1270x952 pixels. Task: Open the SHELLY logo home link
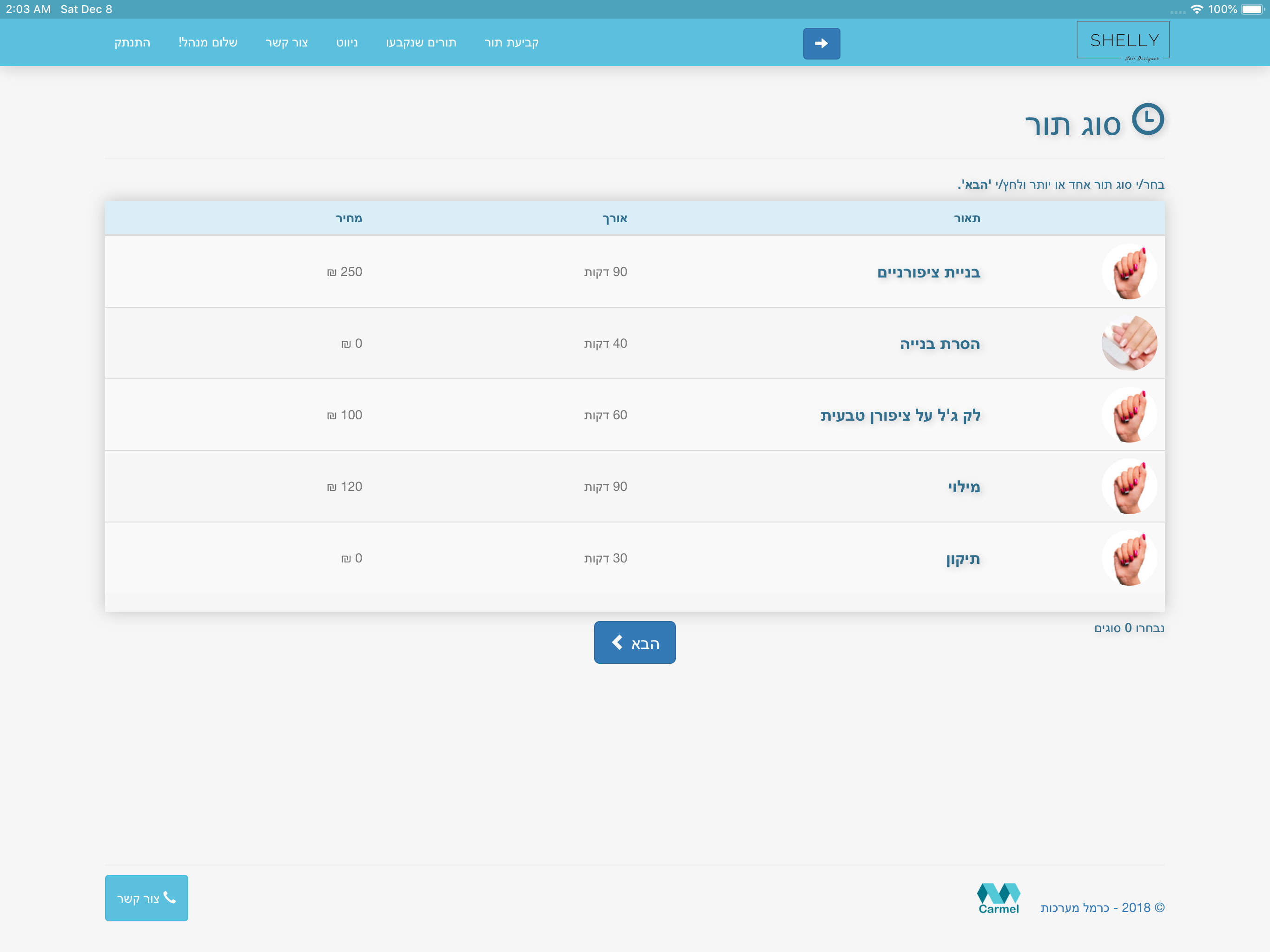point(1123,41)
